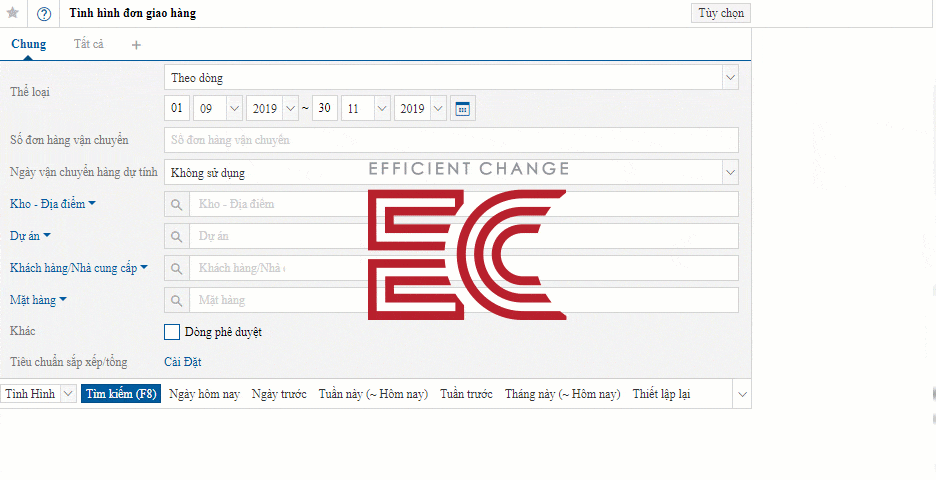Expand Khách hàng/Nhà cung cấp label menu

pyautogui.click(x=144, y=268)
